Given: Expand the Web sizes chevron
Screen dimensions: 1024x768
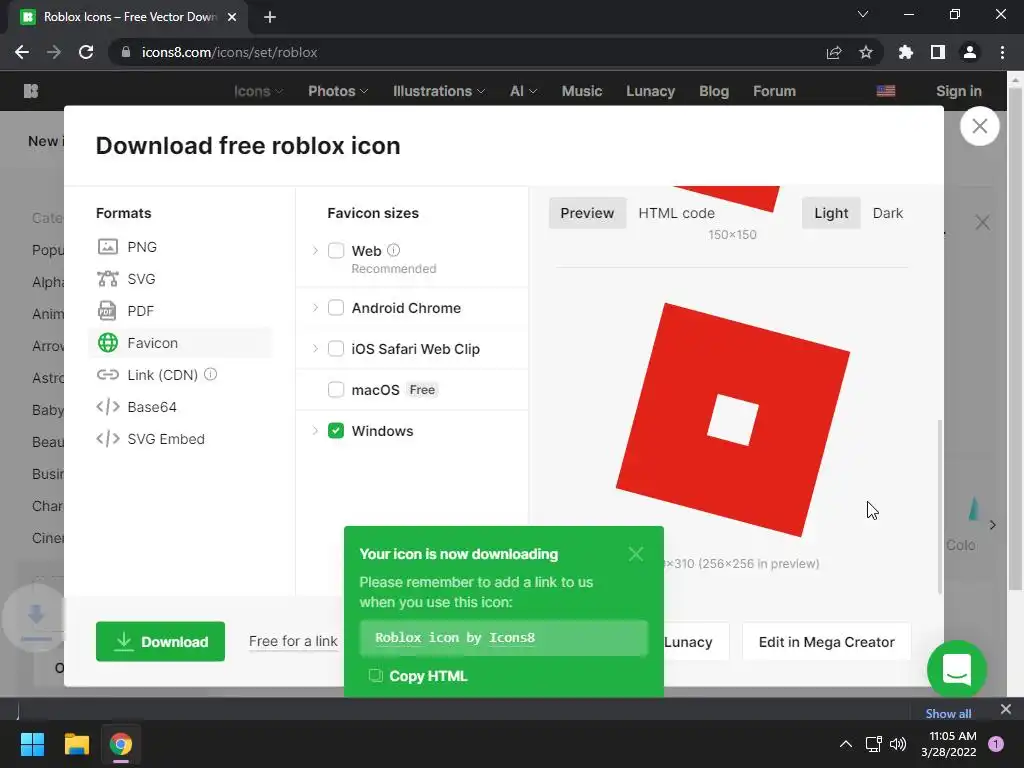Looking at the screenshot, I should point(315,251).
